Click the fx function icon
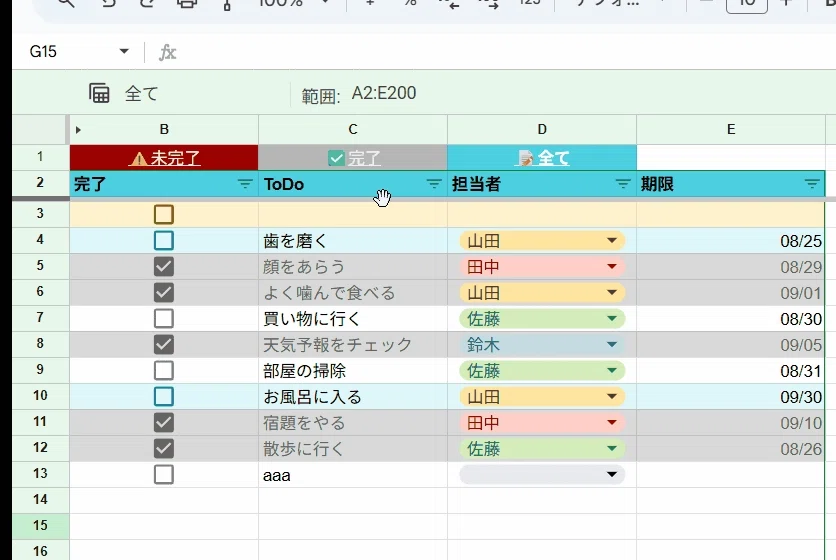836x560 pixels. pyautogui.click(x=167, y=52)
